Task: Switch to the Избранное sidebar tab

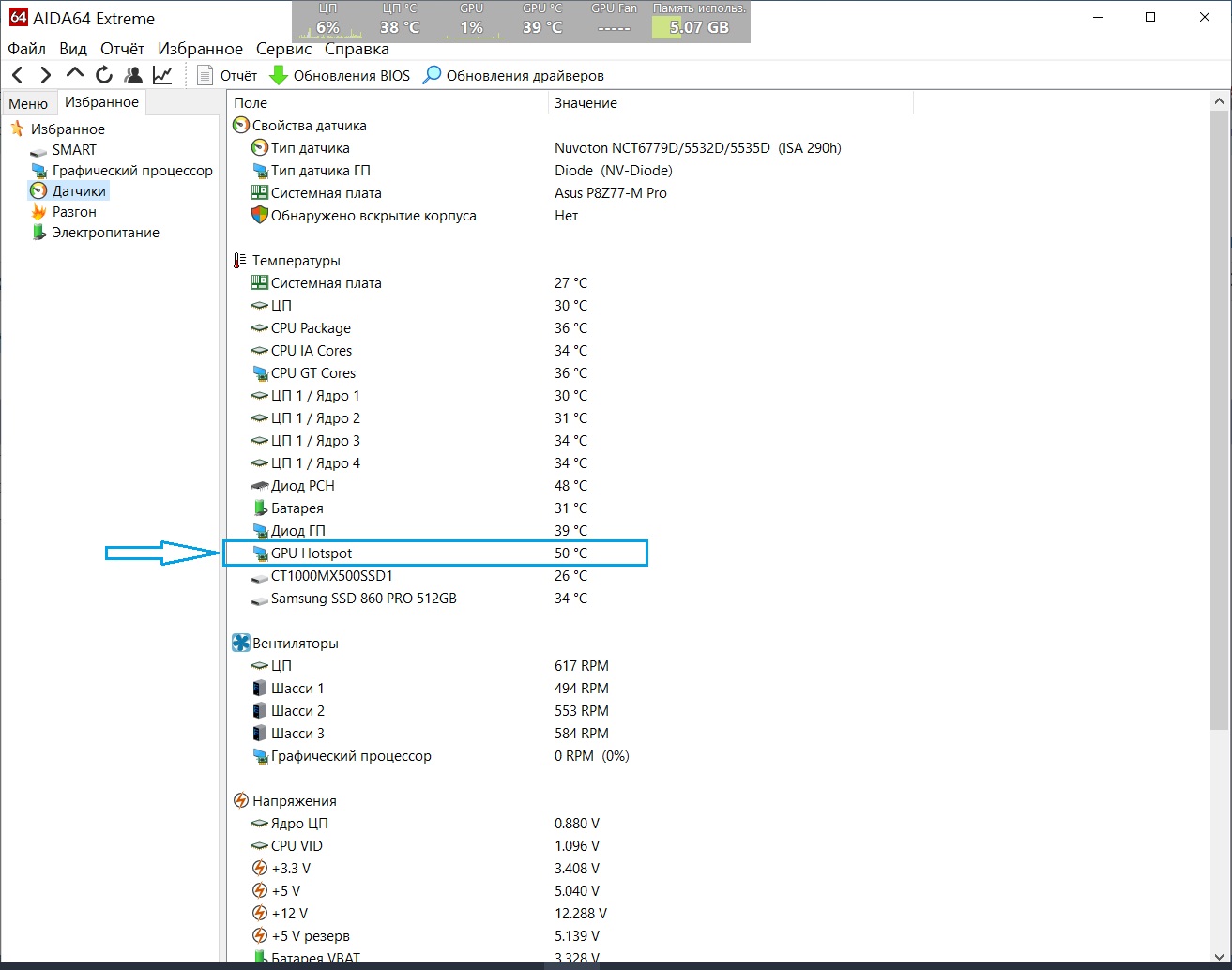Action: (101, 102)
